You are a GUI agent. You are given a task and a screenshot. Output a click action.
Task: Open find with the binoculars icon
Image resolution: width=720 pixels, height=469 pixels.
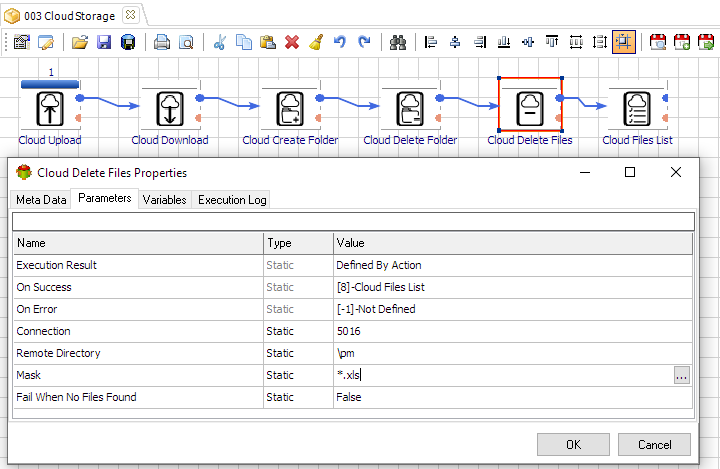(398, 42)
